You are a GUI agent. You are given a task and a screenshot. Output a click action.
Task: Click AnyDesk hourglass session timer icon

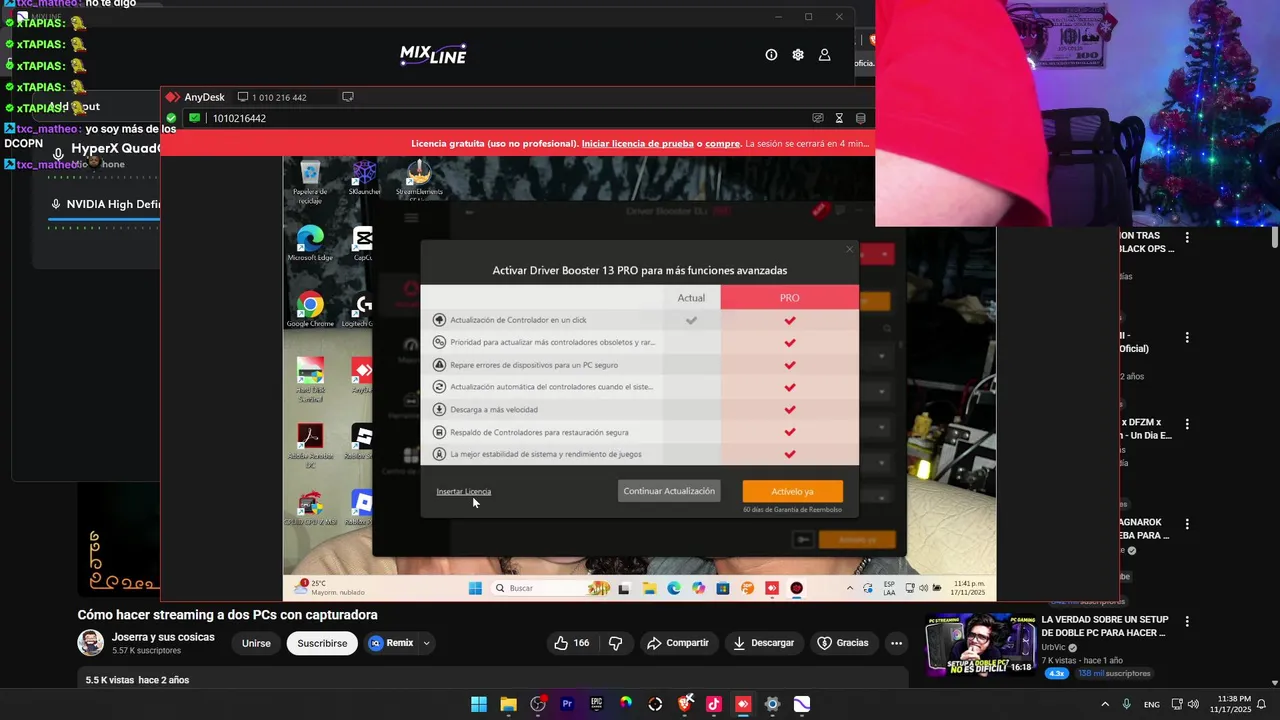(839, 118)
